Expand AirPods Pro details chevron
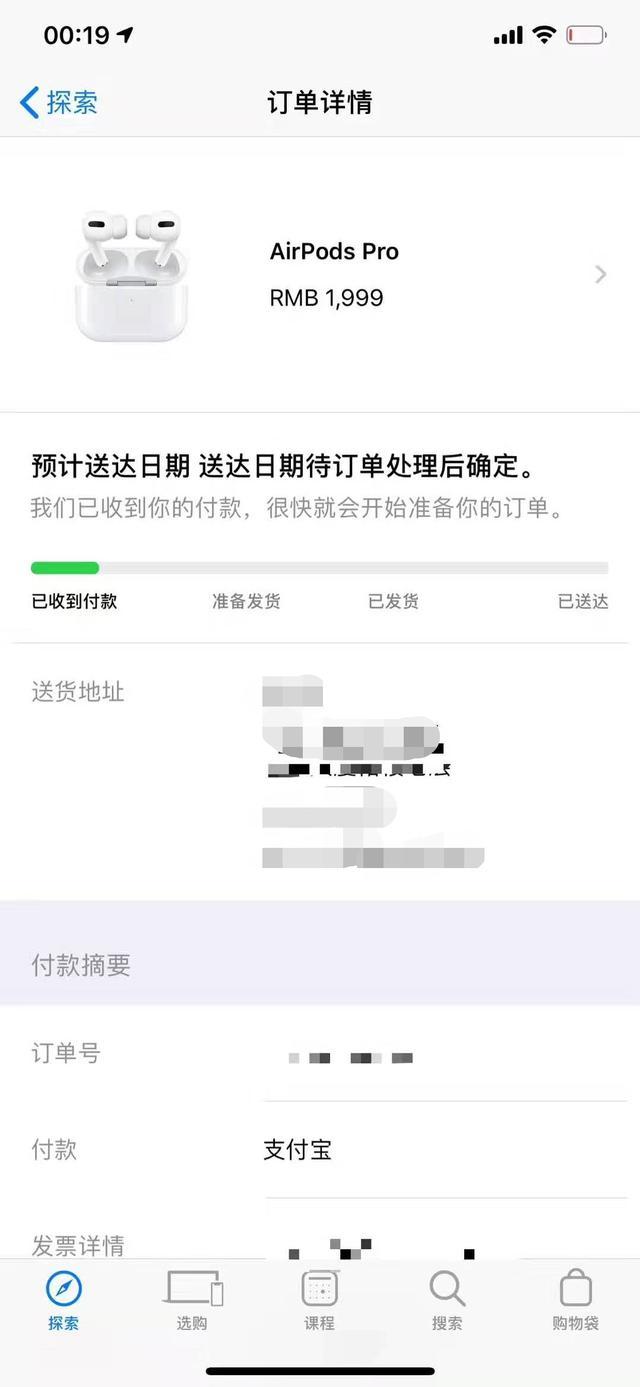This screenshot has height=1387, width=640. pos(601,274)
